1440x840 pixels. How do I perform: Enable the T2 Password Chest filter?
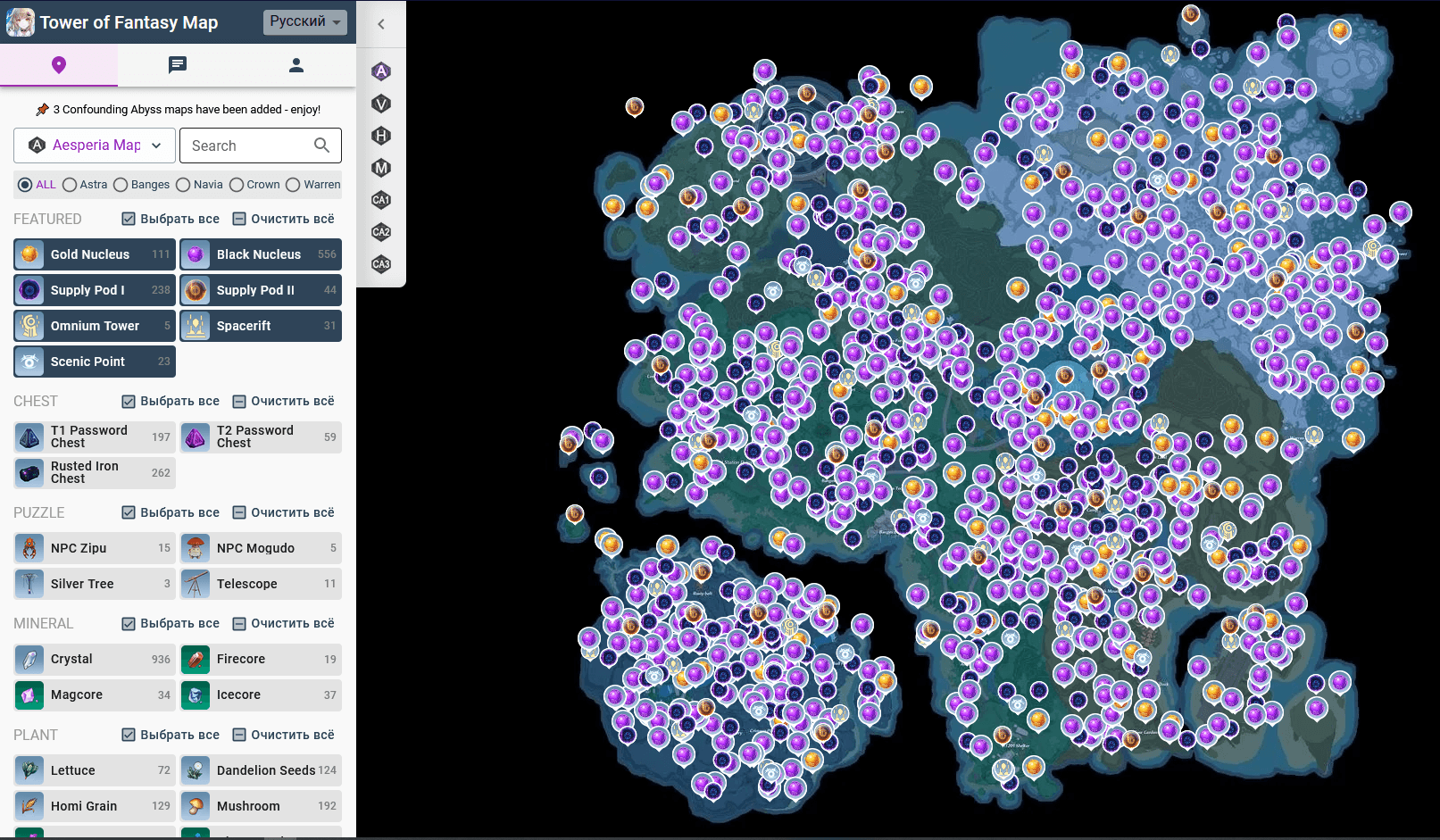(261, 437)
